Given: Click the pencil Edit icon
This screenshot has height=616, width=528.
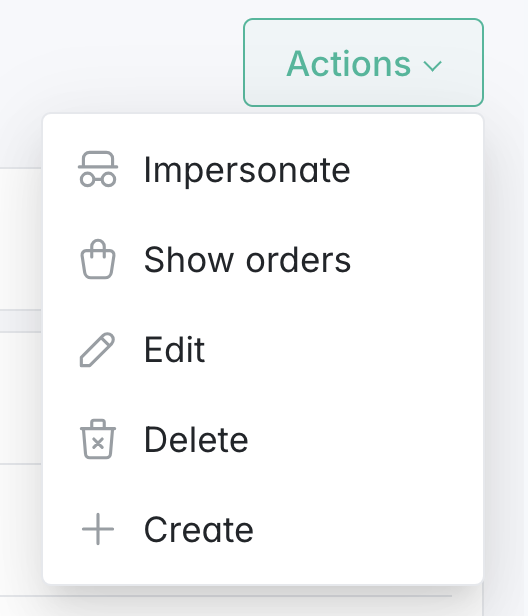Looking at the screenshot, I should point(97,350).
